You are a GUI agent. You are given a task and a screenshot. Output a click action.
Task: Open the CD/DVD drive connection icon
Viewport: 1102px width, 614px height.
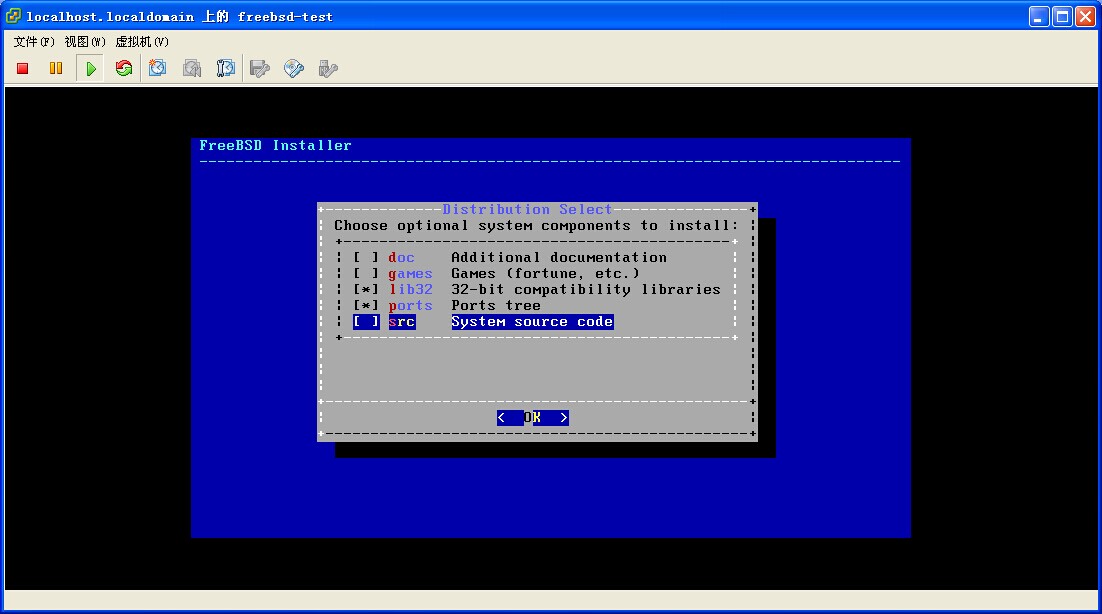tap(294, 69)
